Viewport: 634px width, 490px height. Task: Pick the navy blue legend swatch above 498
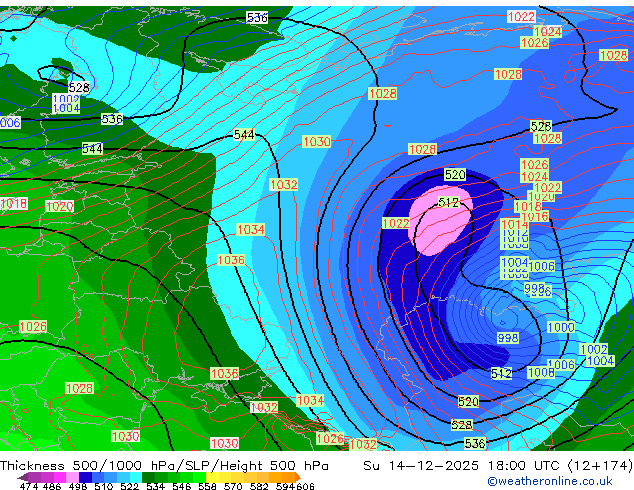pos(85,477)
